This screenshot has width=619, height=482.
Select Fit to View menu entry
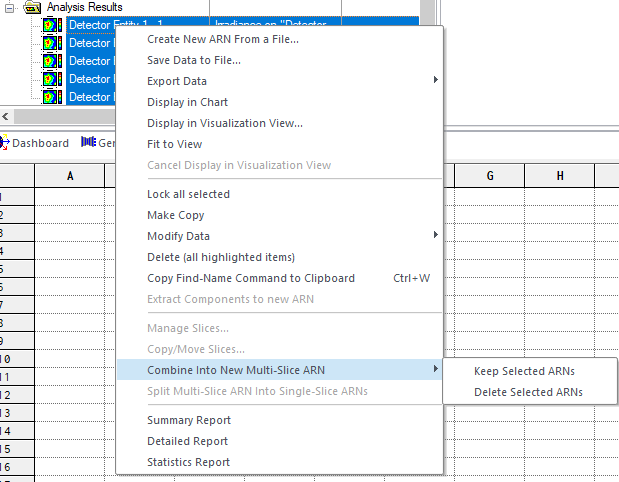point(175,144)
